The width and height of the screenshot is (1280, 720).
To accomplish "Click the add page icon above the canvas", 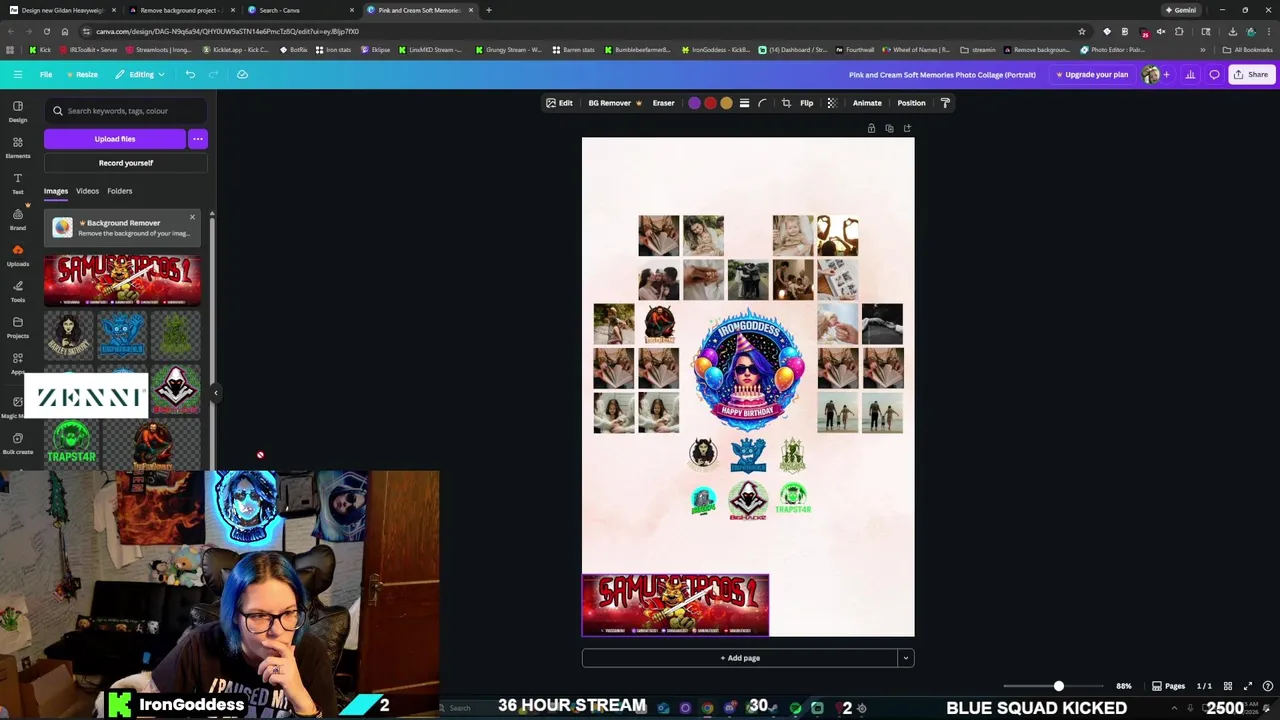I will click(907, 128).
